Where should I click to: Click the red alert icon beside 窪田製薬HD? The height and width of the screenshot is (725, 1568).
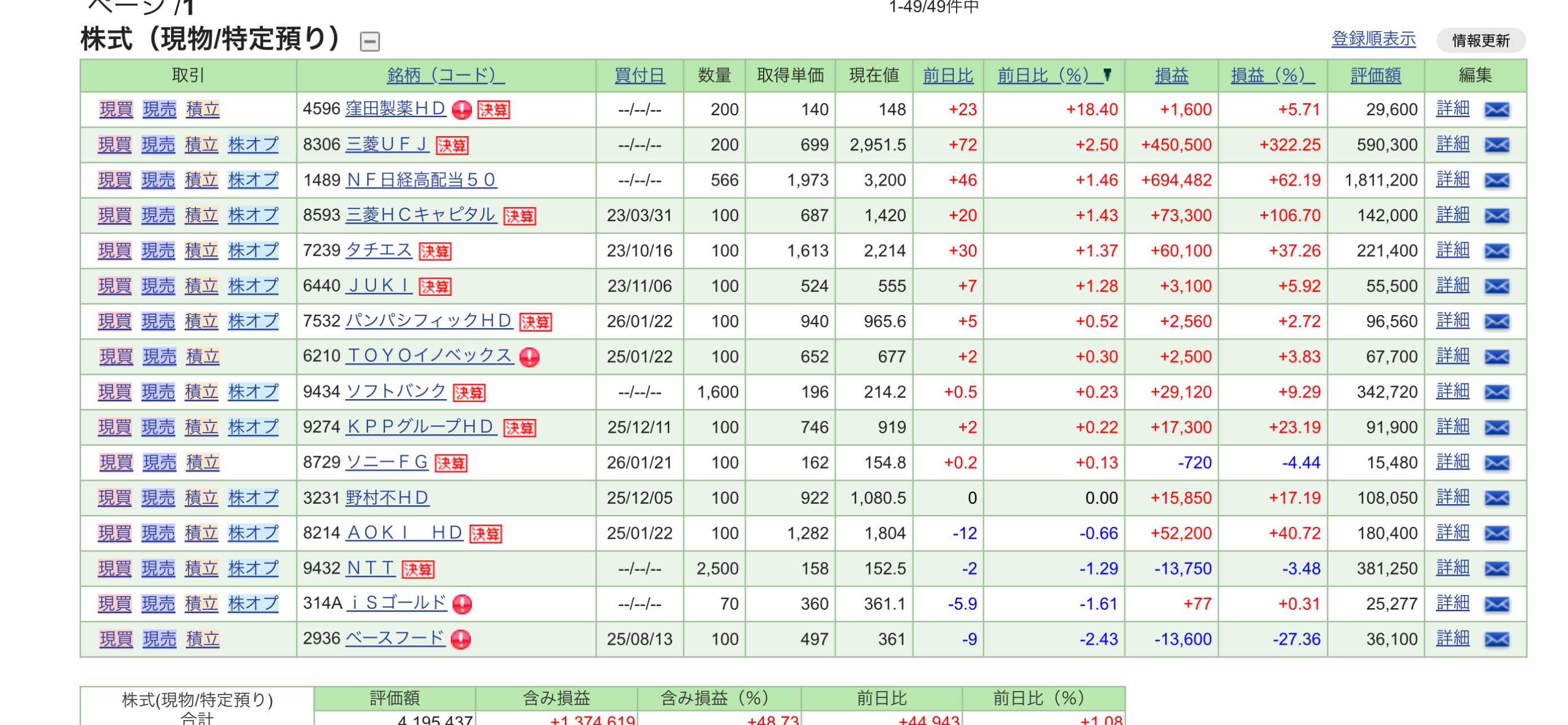(x=462, y=110)
